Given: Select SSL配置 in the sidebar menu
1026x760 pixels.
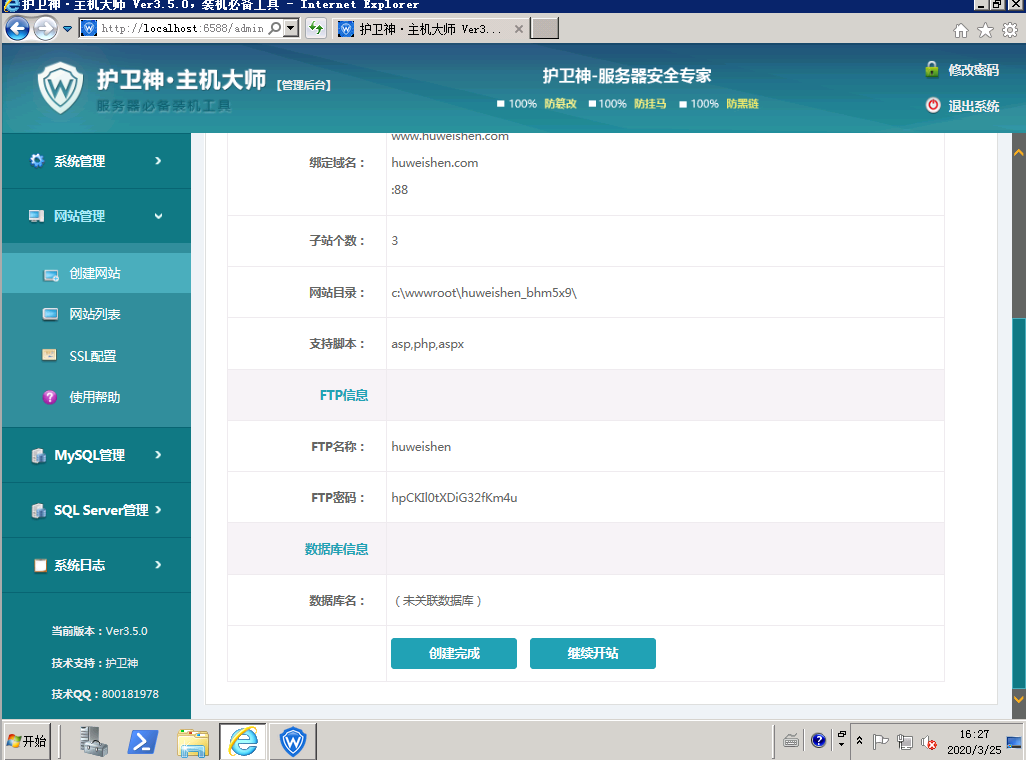Looking at the screenshot, I should click(x=92, y=356).
